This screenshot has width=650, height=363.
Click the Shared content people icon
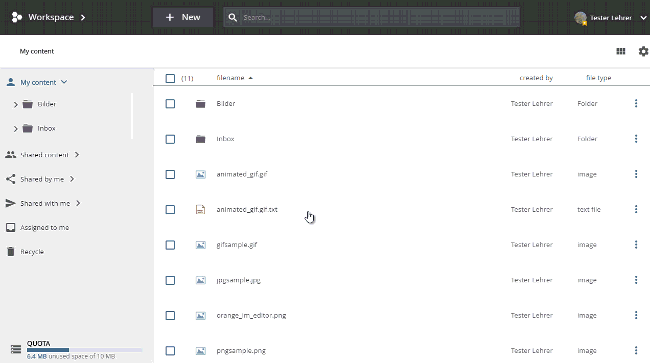(x=10, y=155)
